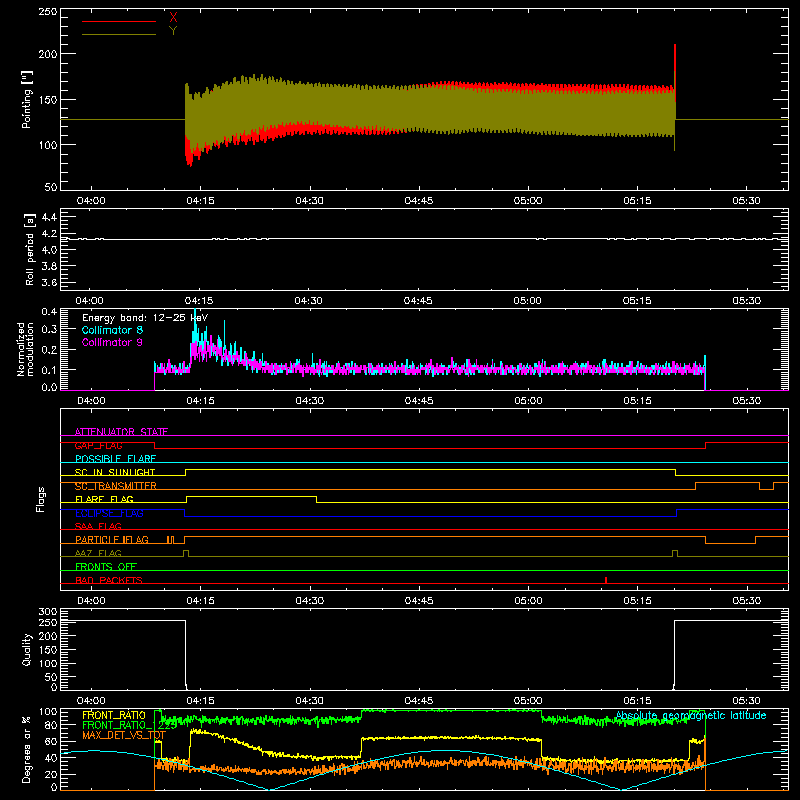Select 'Energy band: 12-25 keV' label
The height and width of the screenshot is (800, 800).
pyautogui.click(x=145, y=318)
